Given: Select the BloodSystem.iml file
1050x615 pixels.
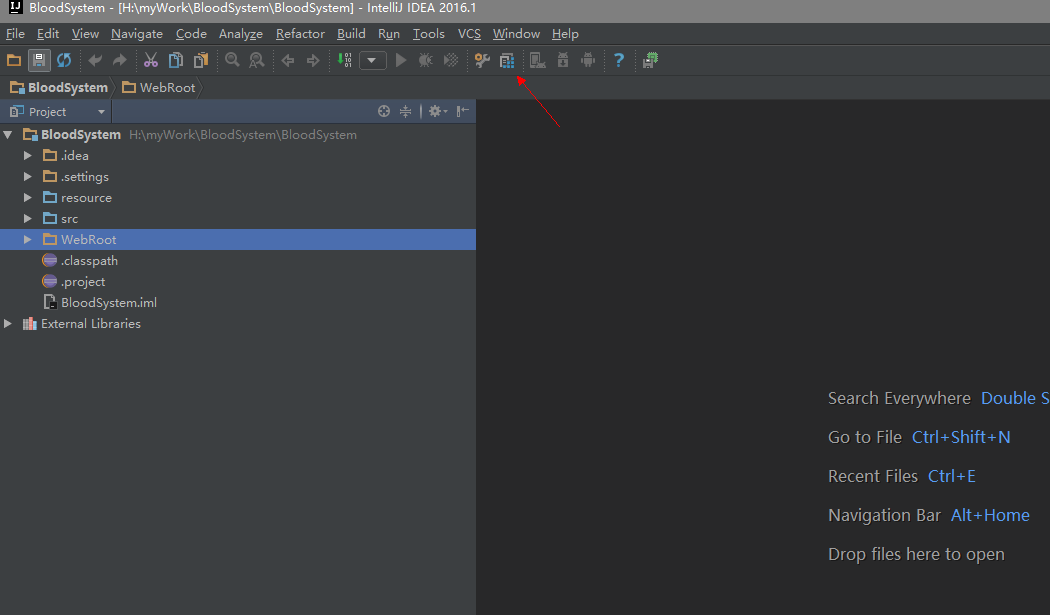Looking at the screenshot, I should [108, 303].
